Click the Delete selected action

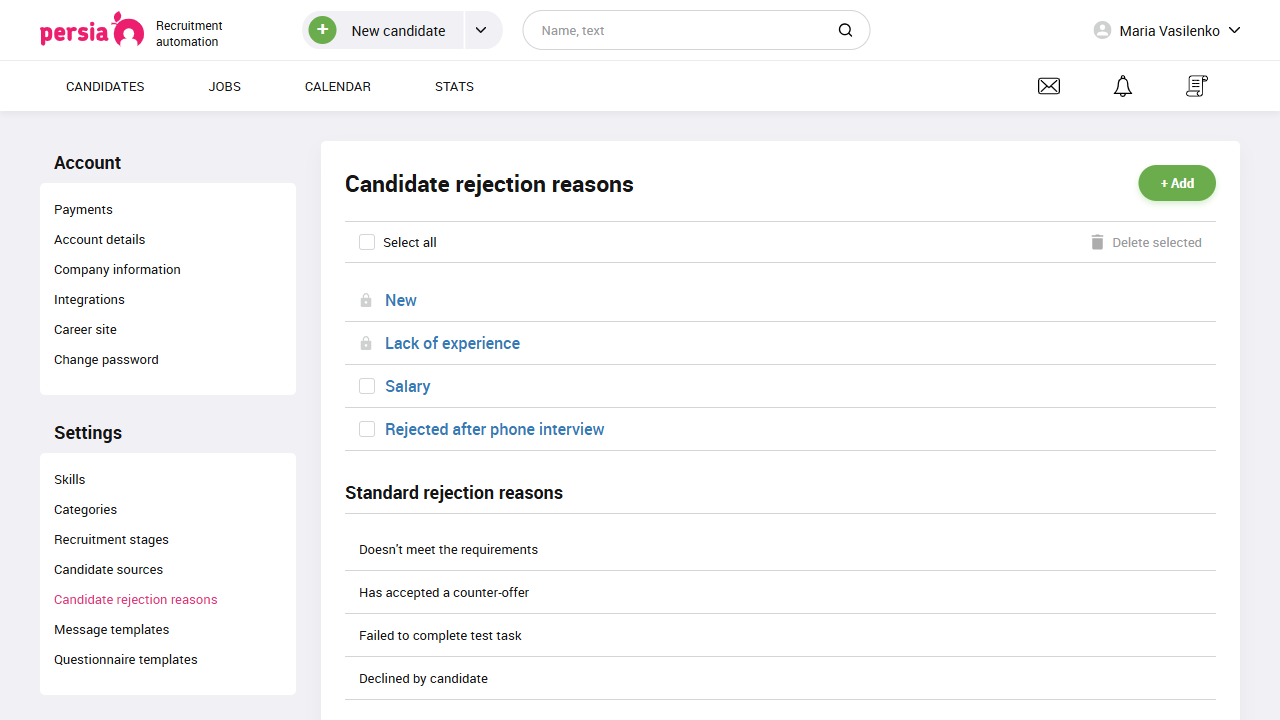(x=1155, y=242)
